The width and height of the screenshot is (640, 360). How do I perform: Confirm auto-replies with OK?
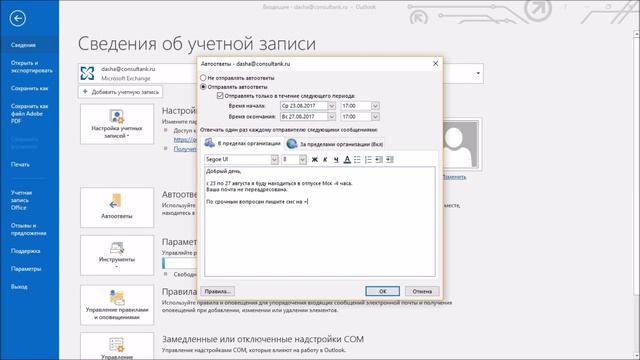coord(382,291)
